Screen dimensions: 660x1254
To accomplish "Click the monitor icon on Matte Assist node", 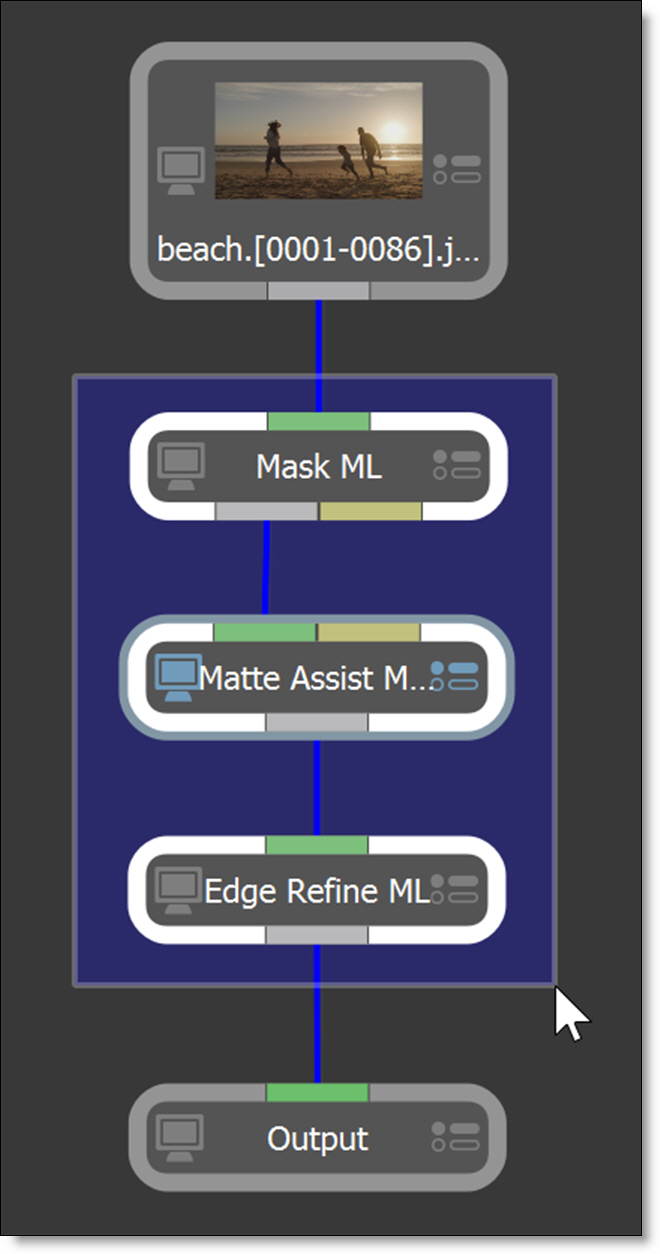I will click(178, 677).
